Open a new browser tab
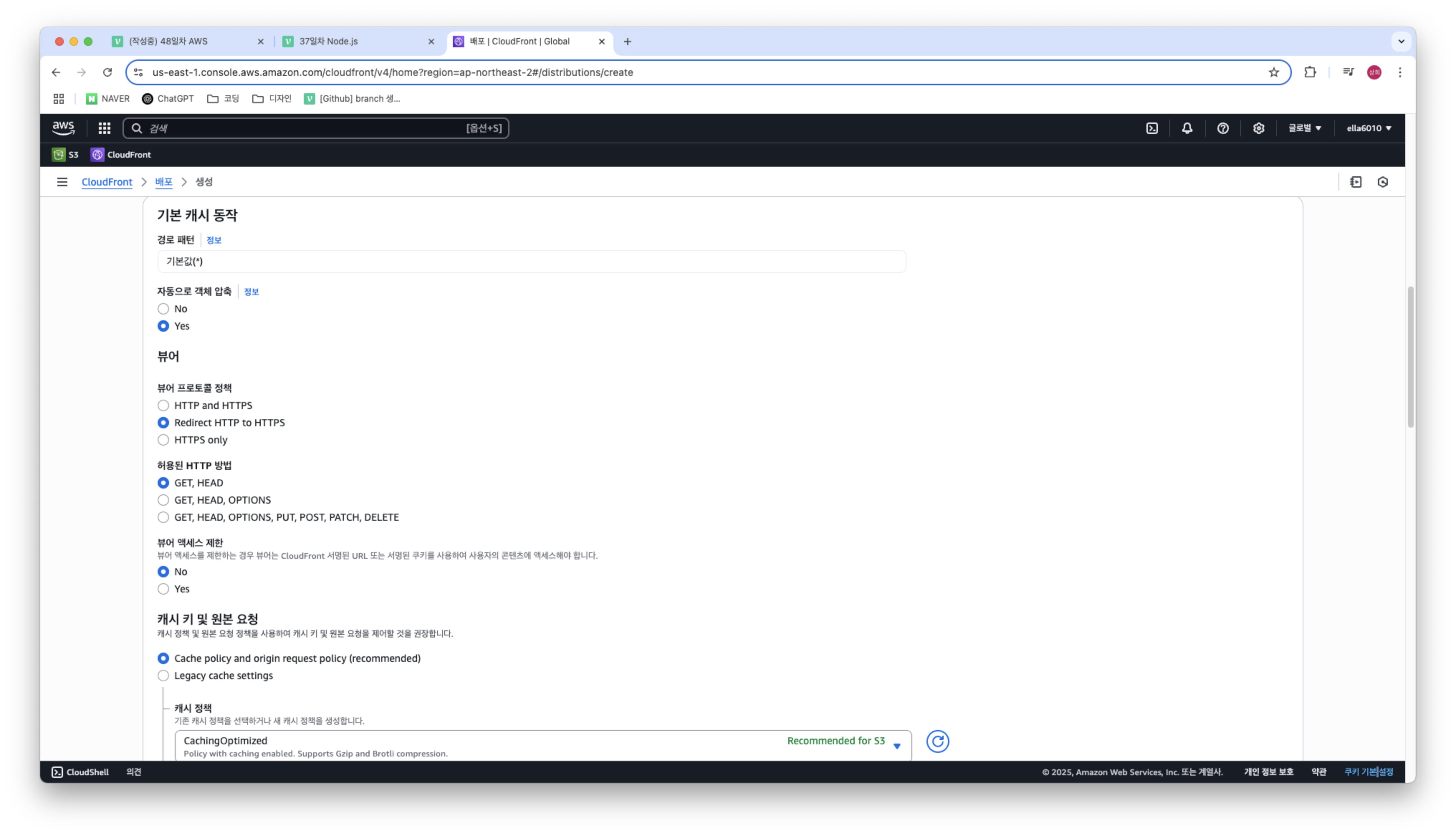The width and height of the screenshot is (1456, 836). click(x=627, y=41)
